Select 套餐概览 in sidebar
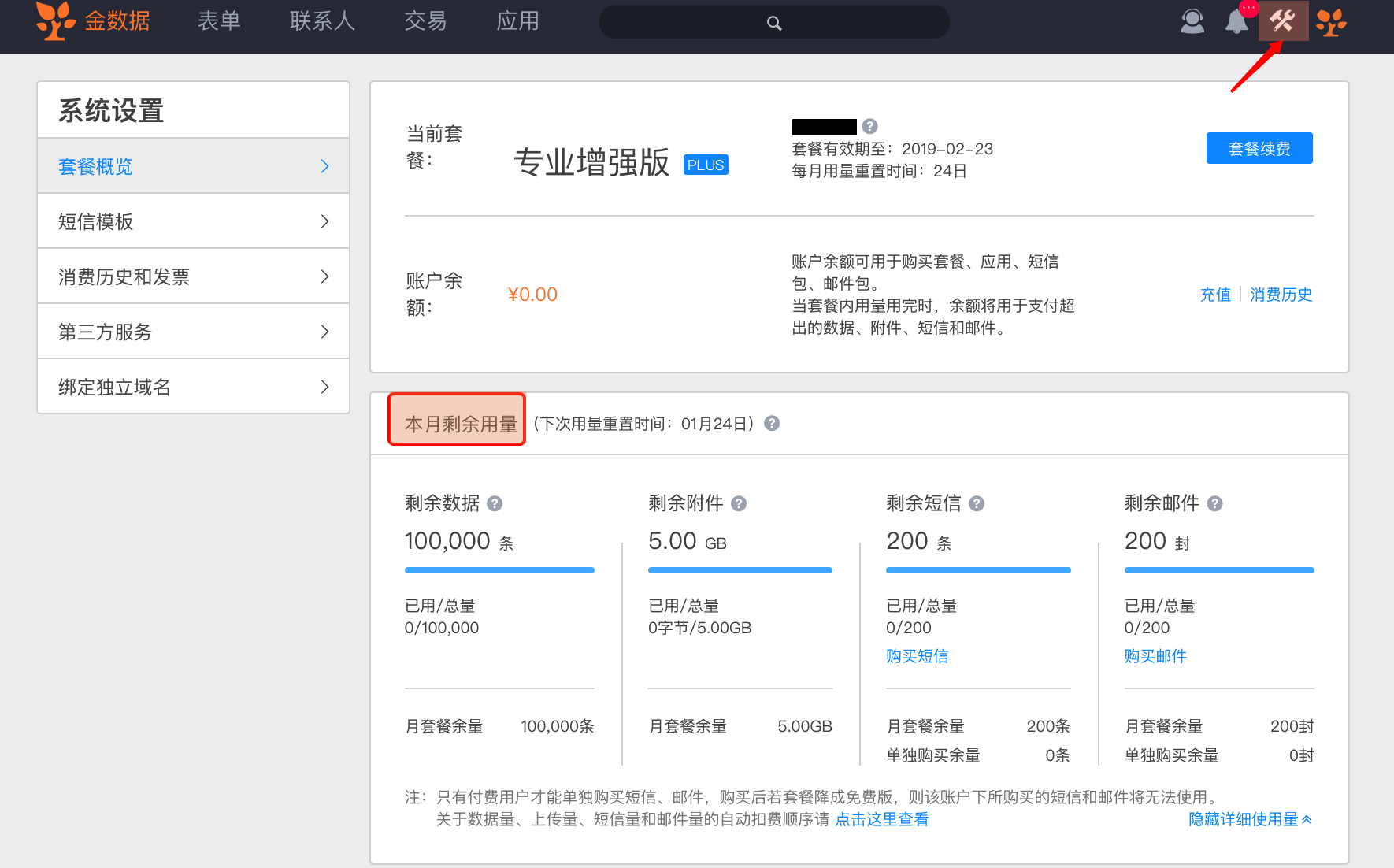 (x=193, y=166)
